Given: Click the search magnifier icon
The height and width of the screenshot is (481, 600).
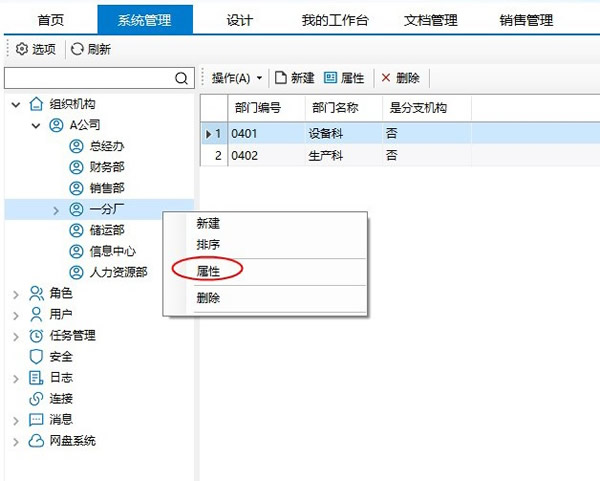Looking at the screenshot, I should tap(182, 78).
